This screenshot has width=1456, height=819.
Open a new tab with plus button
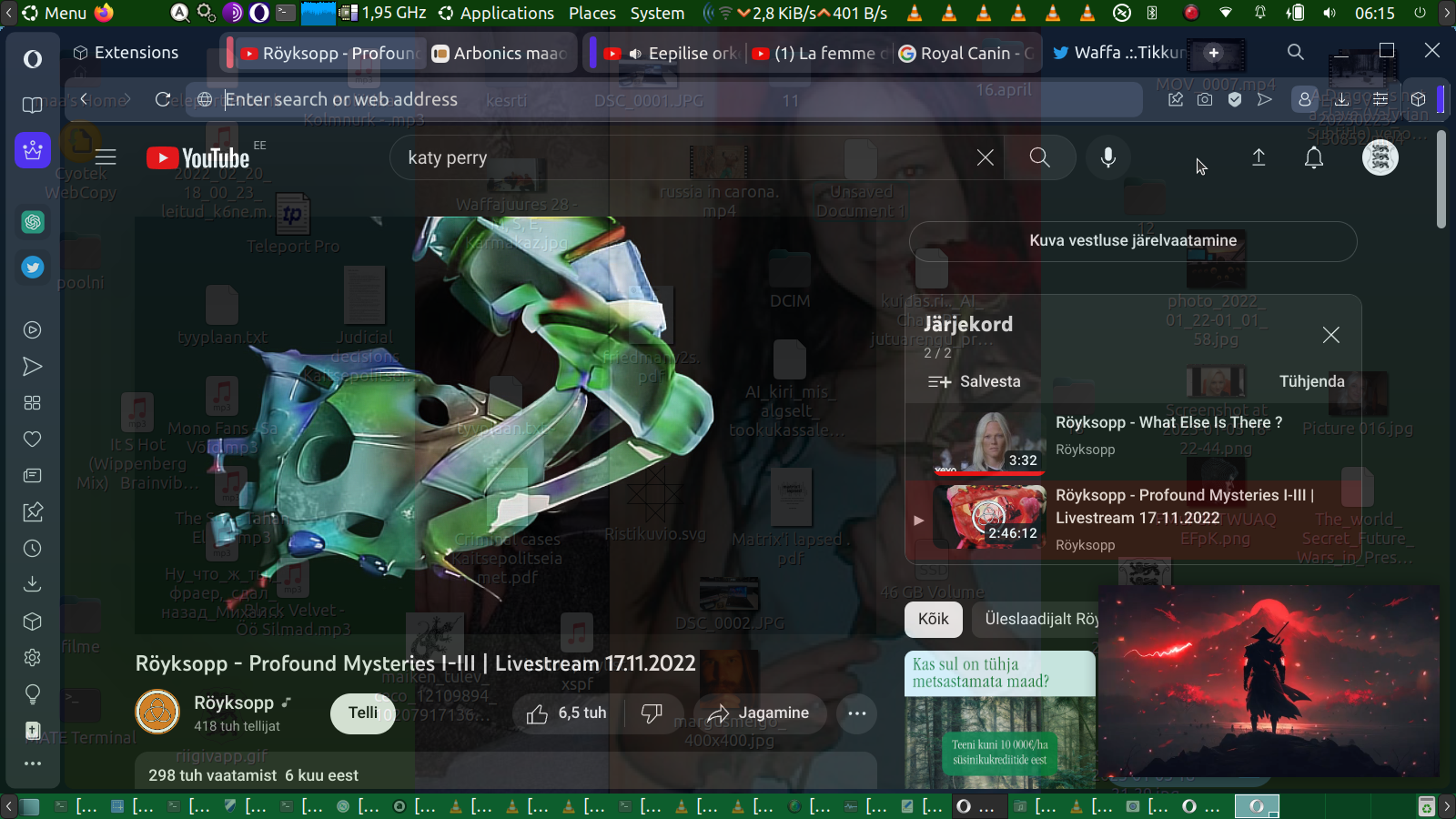coord(1213,53)
